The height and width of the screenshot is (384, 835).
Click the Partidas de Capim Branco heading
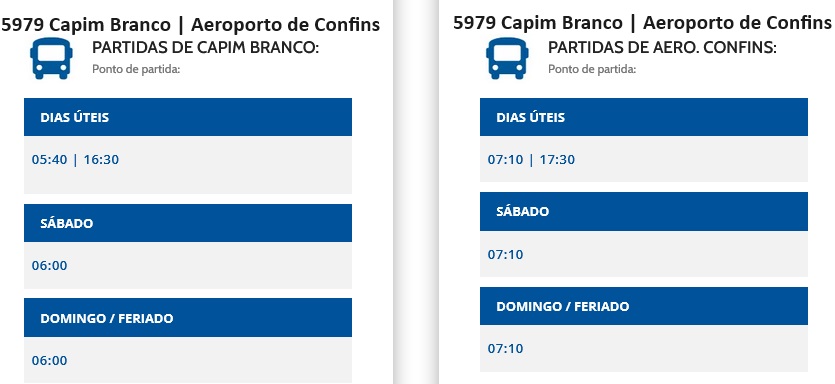point(206,47)
